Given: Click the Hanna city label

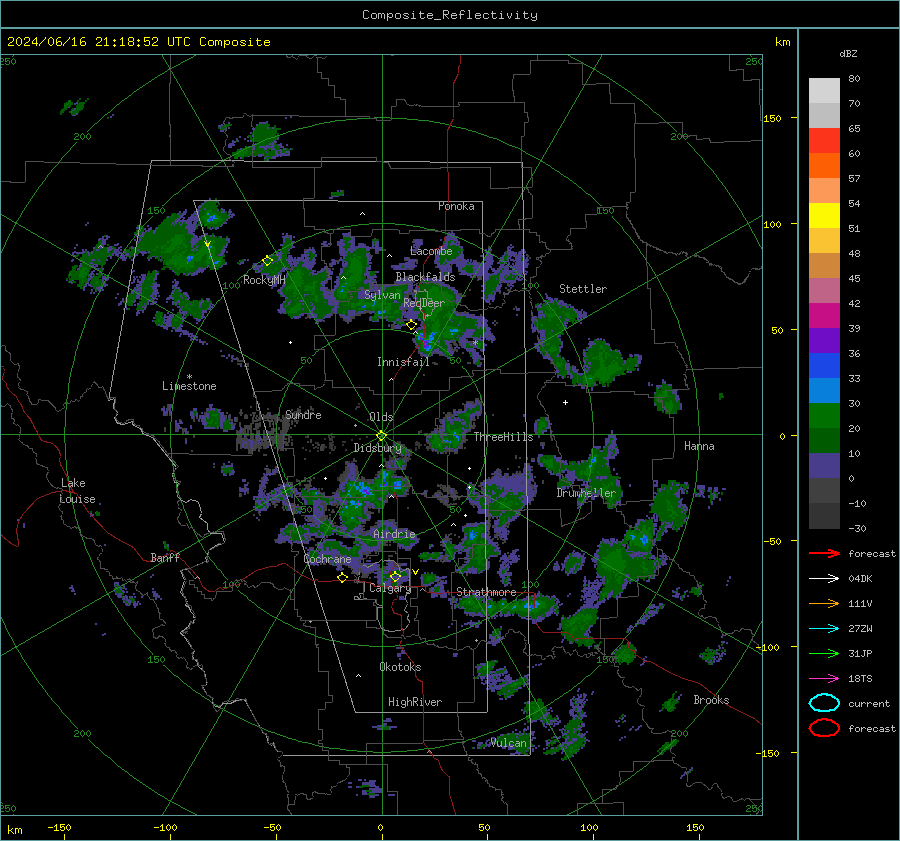Looking at the screenshot, I should pyautogui.click(x=699, y=446).
